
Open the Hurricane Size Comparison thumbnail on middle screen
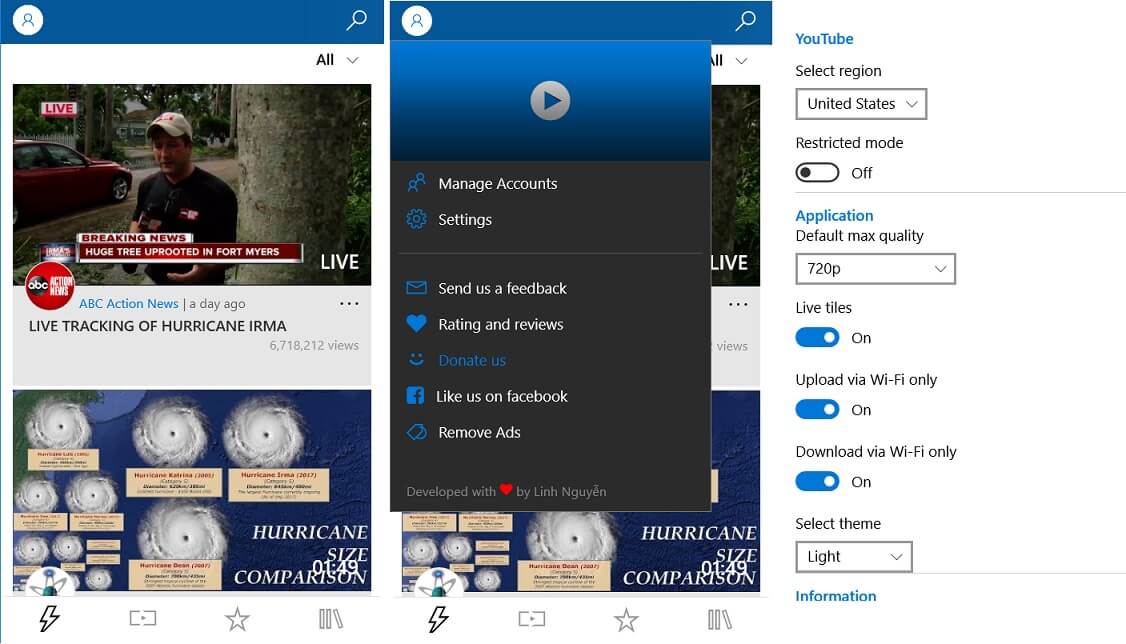(x=580, y=551)
